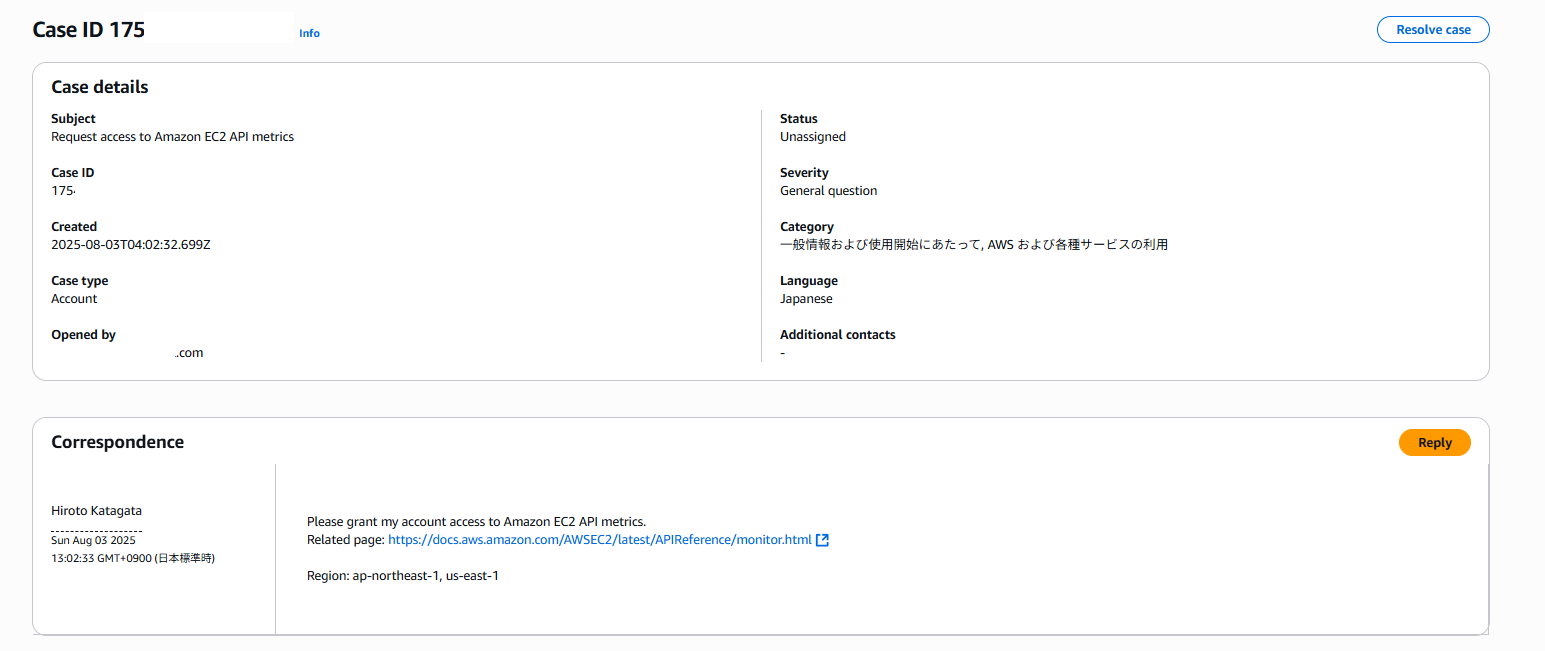
Task: Select the created timestamp 2025-08-03T04:02:32.699Z
Action: pos(131,245)
